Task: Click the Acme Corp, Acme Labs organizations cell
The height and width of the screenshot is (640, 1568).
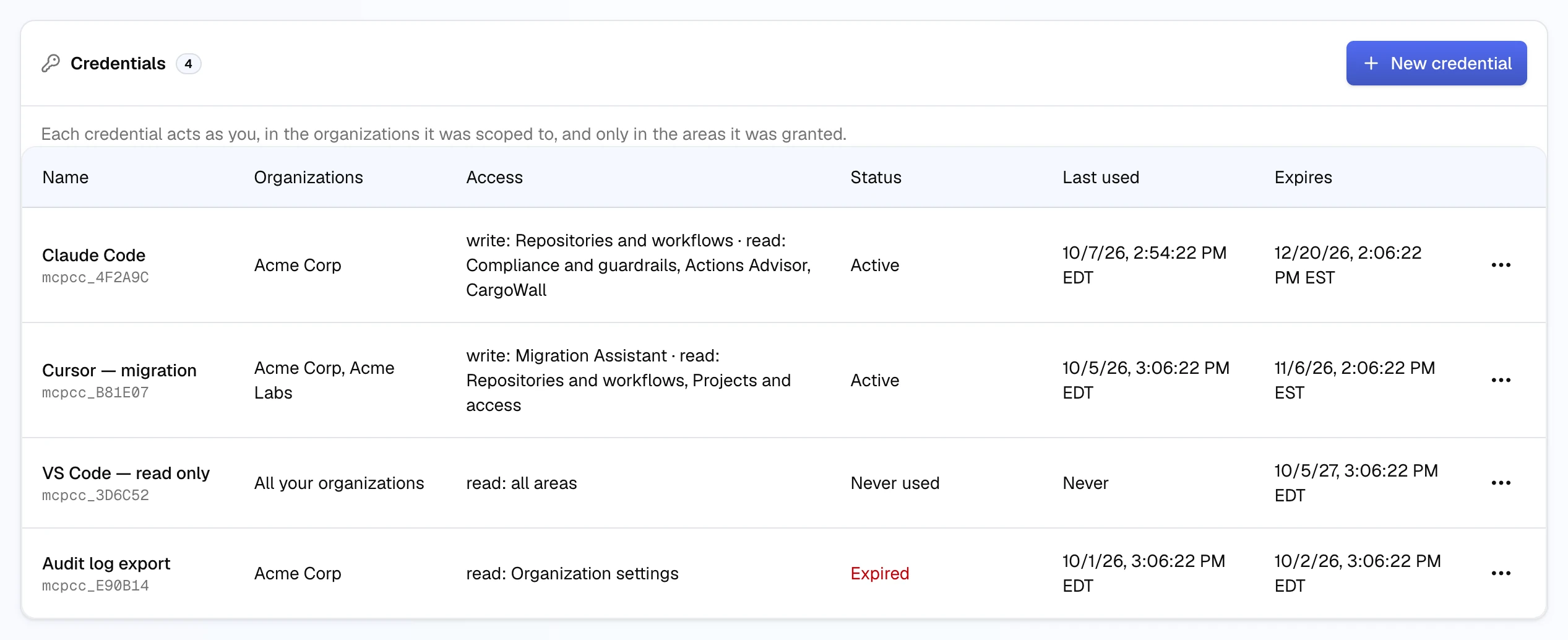Action: pos(324,380)
